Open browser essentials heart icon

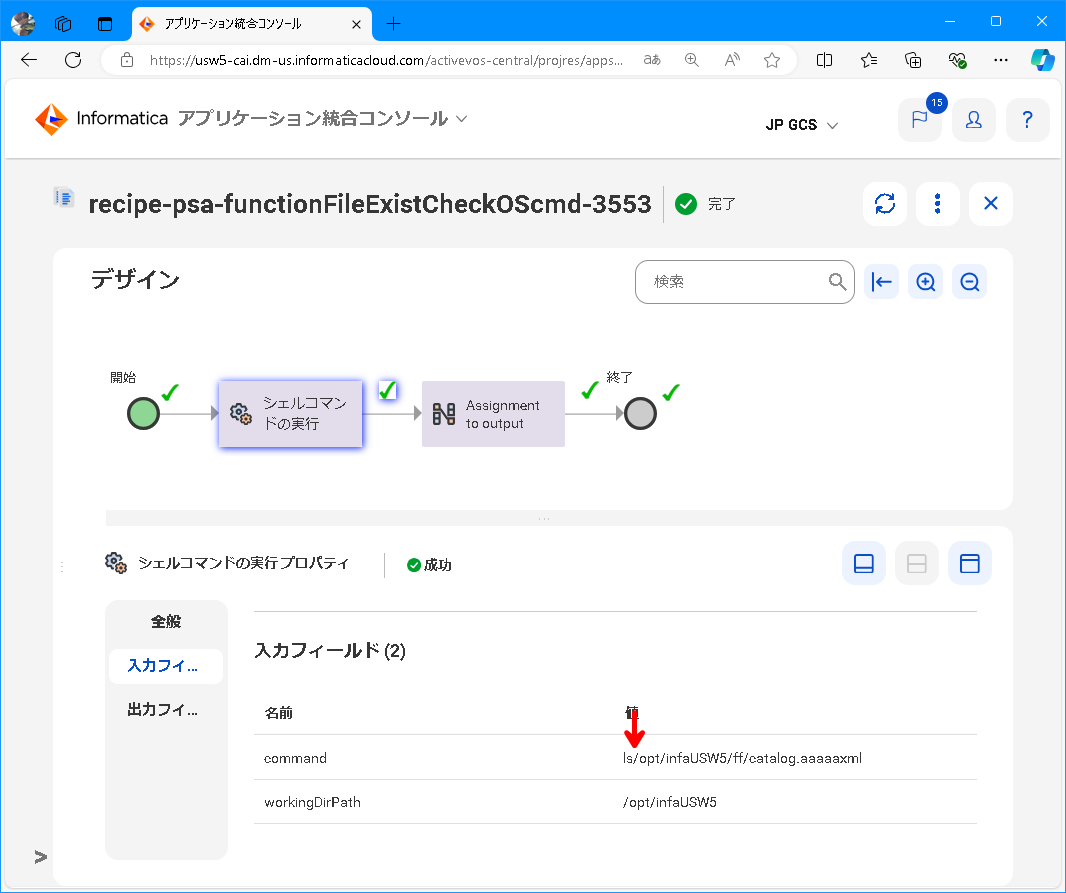click(x=957, y=60)
